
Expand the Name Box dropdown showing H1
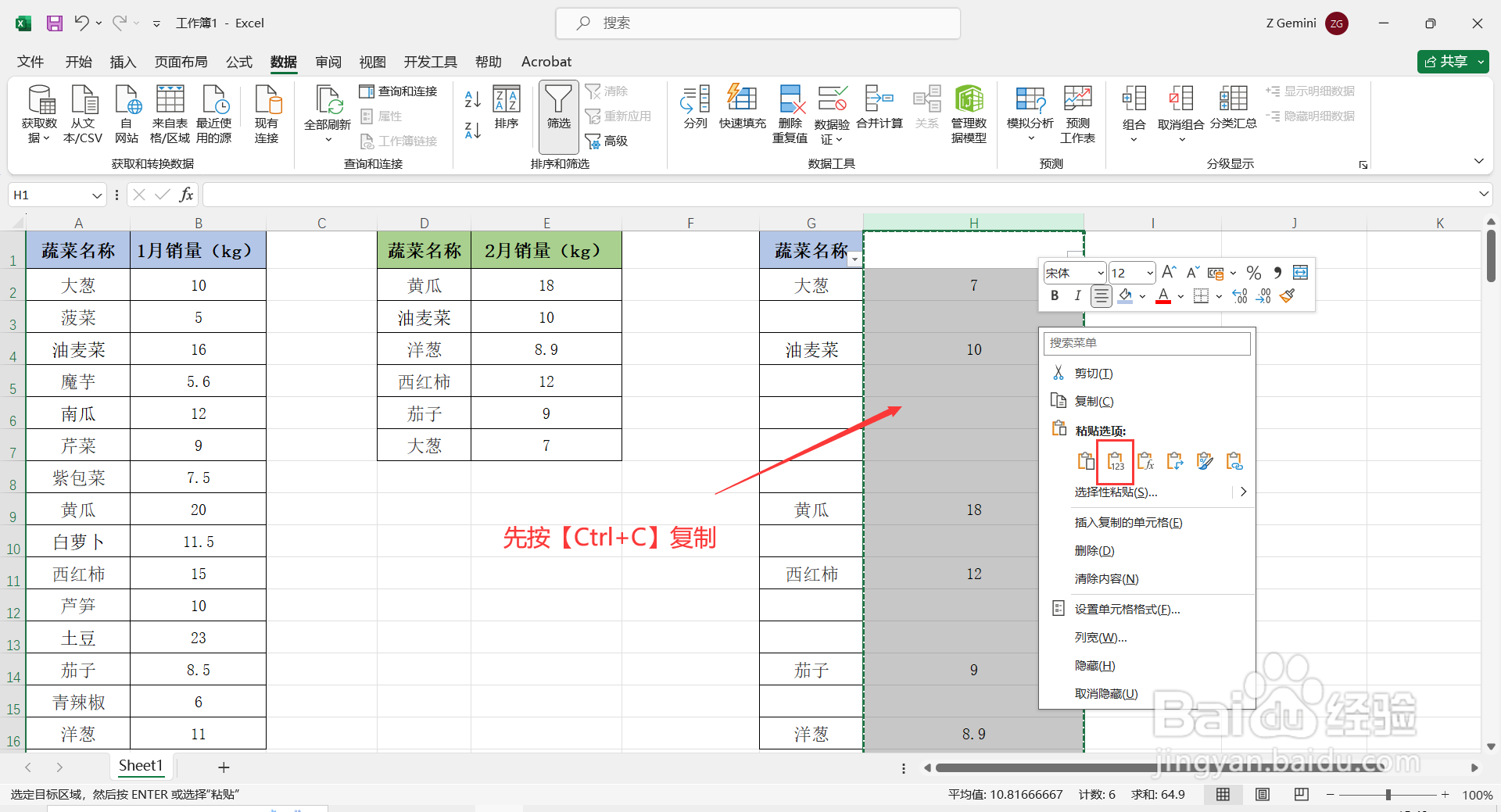(x=96, y=195)
